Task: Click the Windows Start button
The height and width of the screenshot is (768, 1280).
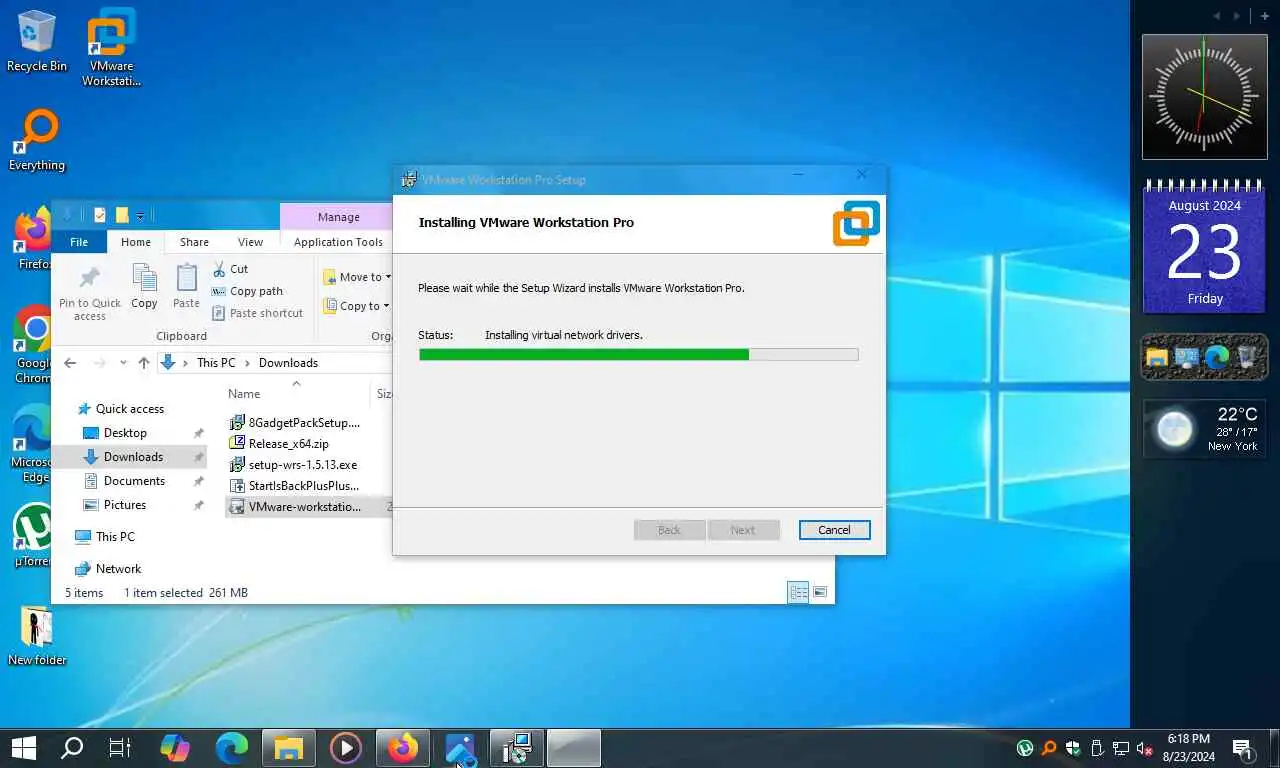Action: 23,747
